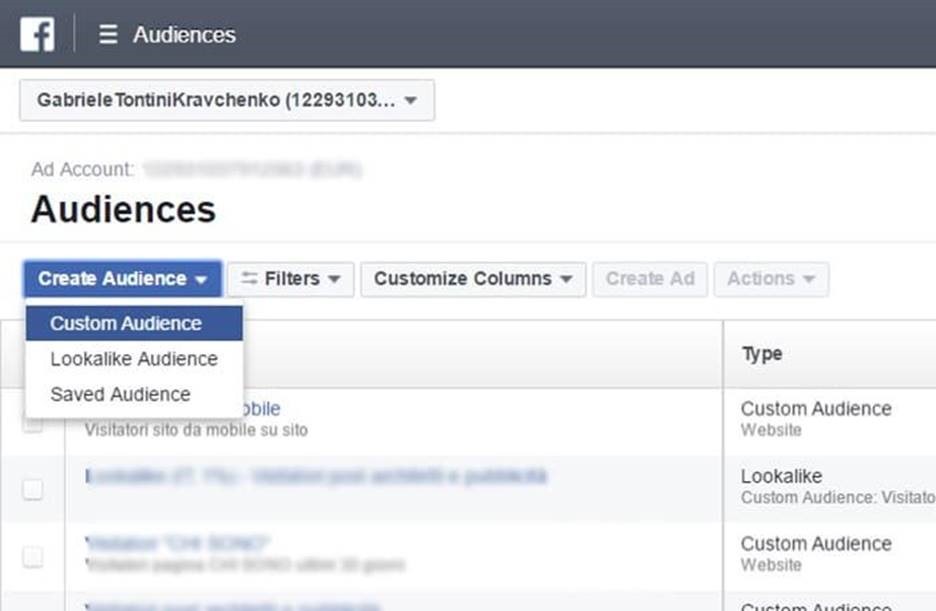Open the CHI SONO visitors audience link
Image resolution: width=936 pixels, height=611 pixels.
178,544
